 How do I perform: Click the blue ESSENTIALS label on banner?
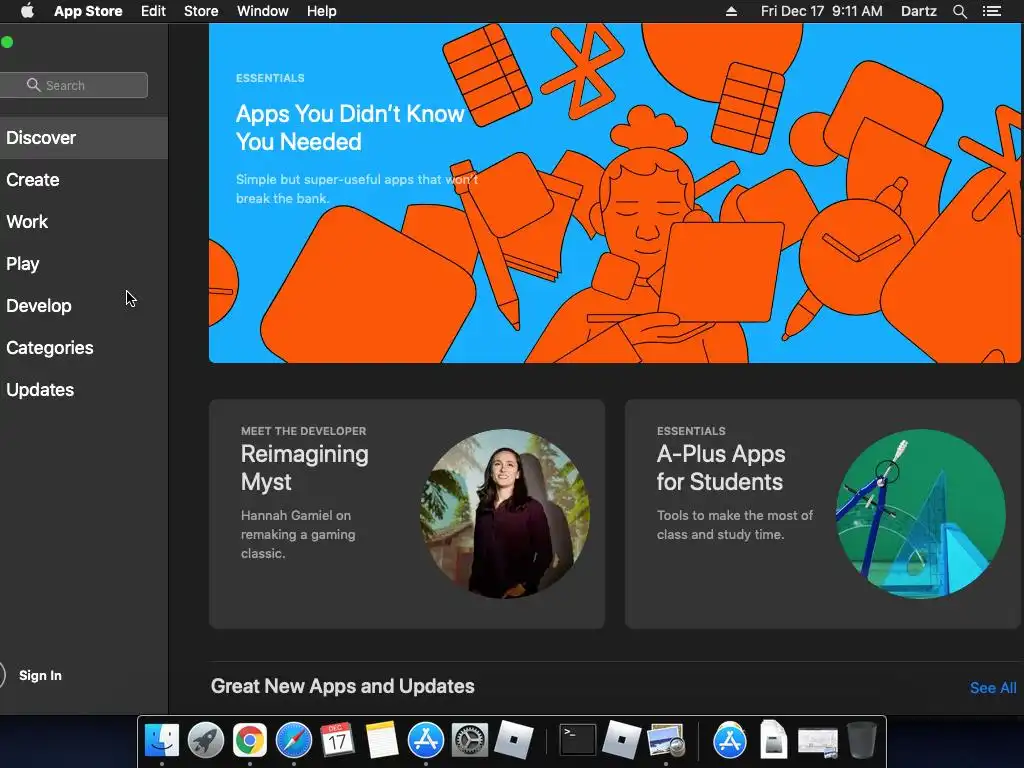click(270, 78)
